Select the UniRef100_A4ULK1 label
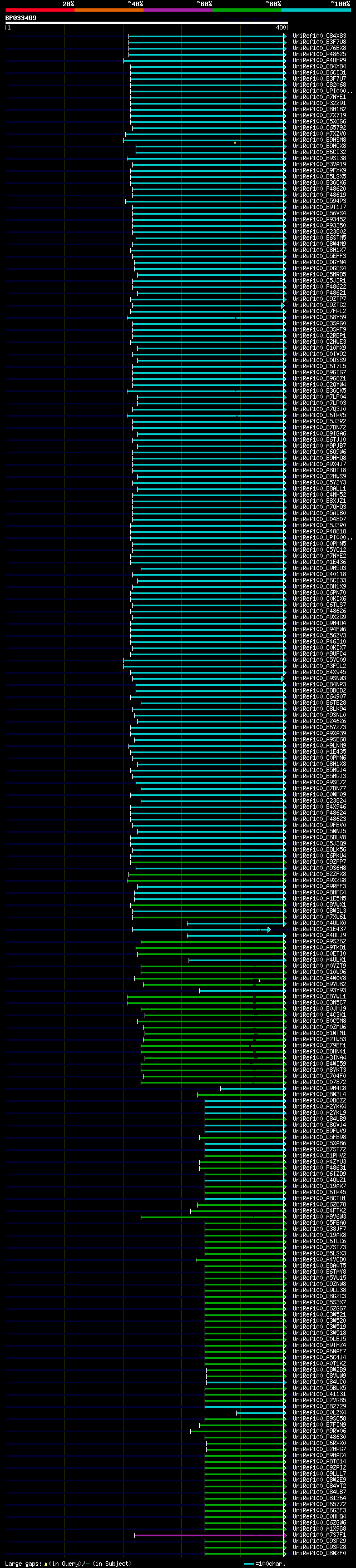356x1568 pixels. point(319,960)
